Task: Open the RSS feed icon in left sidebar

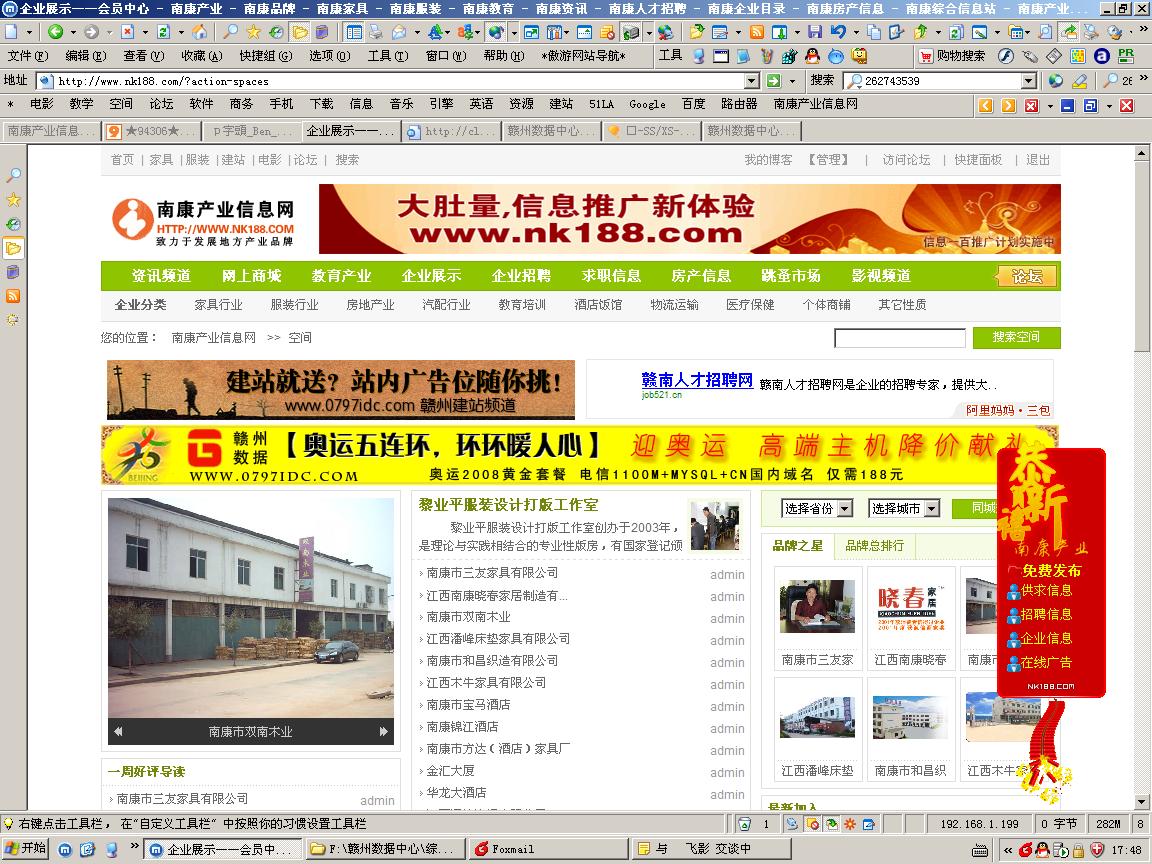Action: (x=13, y=296)
